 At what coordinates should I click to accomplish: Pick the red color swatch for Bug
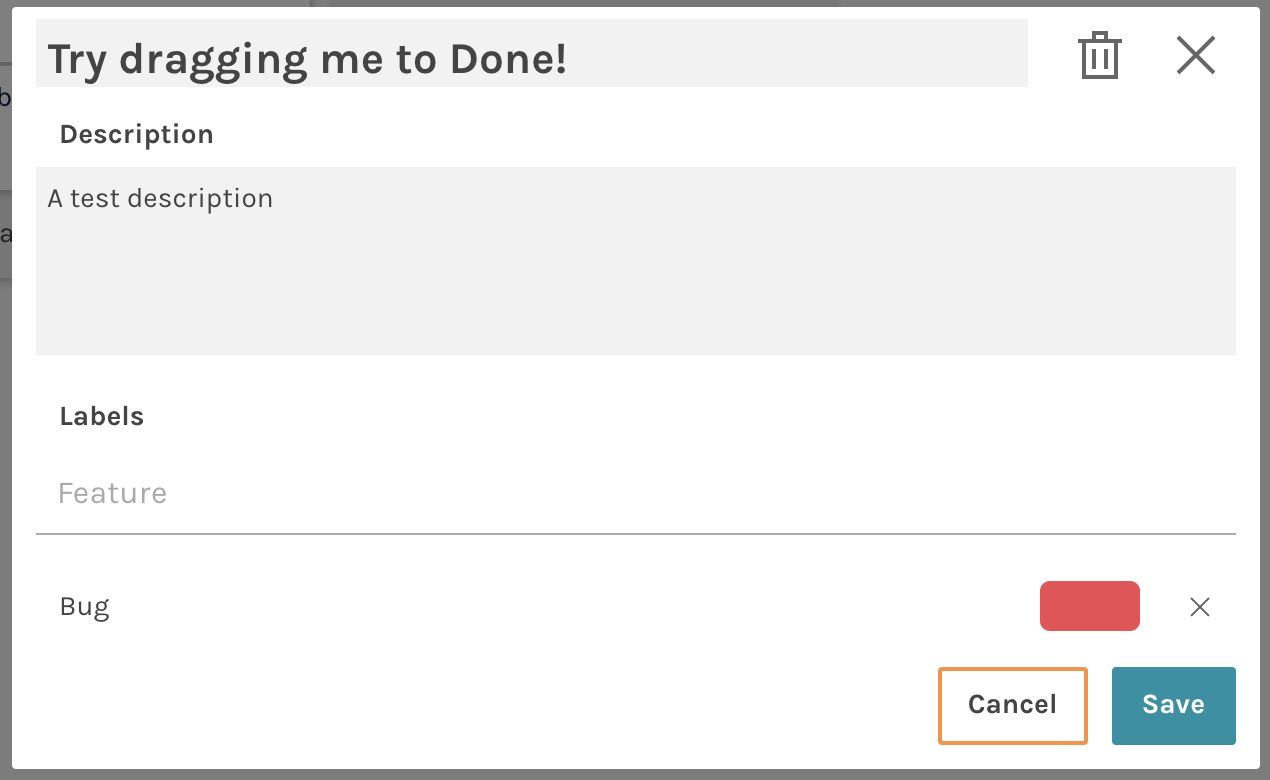coord(1089,606)
